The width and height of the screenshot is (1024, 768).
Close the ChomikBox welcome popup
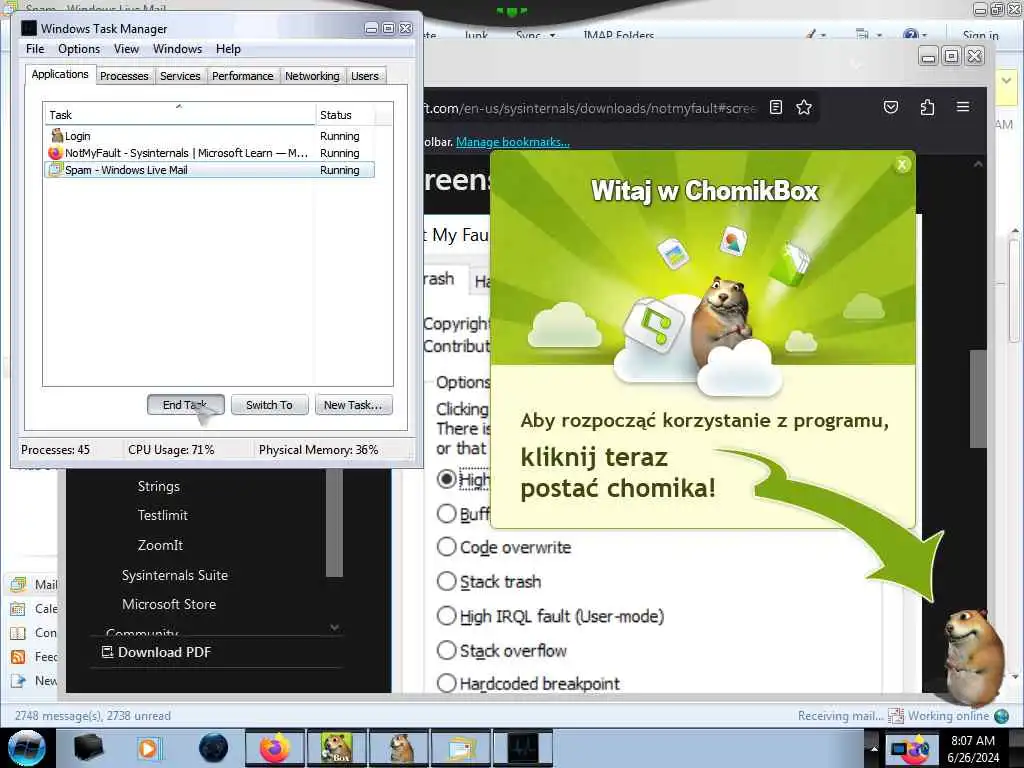[x=902, y=165]
